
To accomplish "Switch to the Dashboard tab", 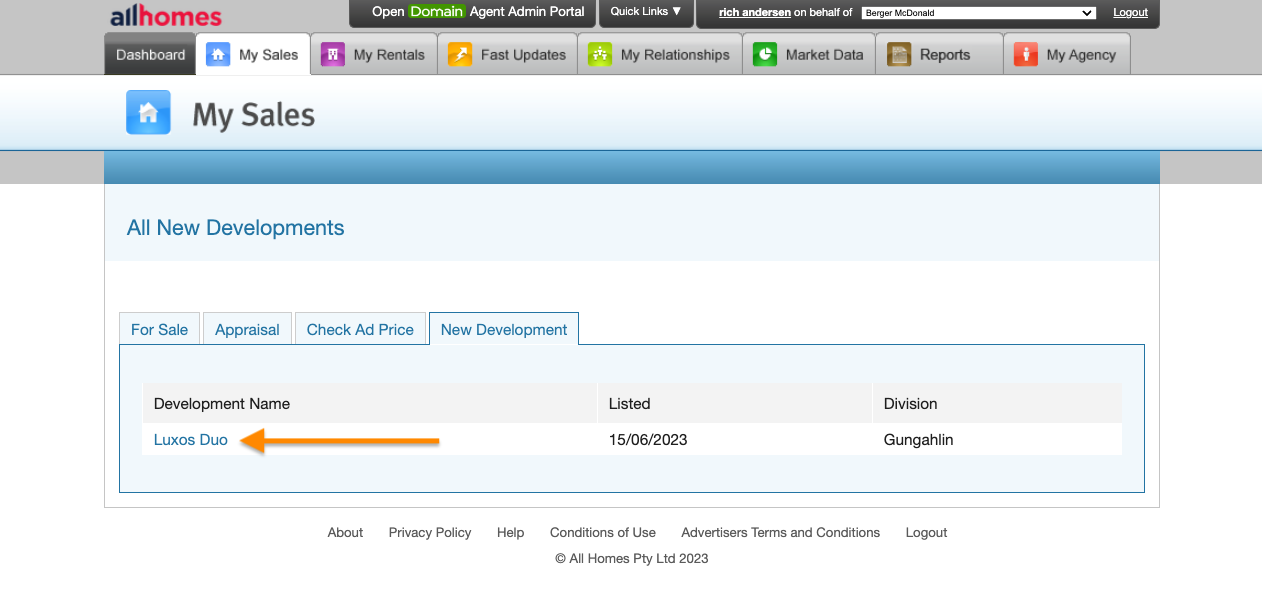I will [150, 55].
